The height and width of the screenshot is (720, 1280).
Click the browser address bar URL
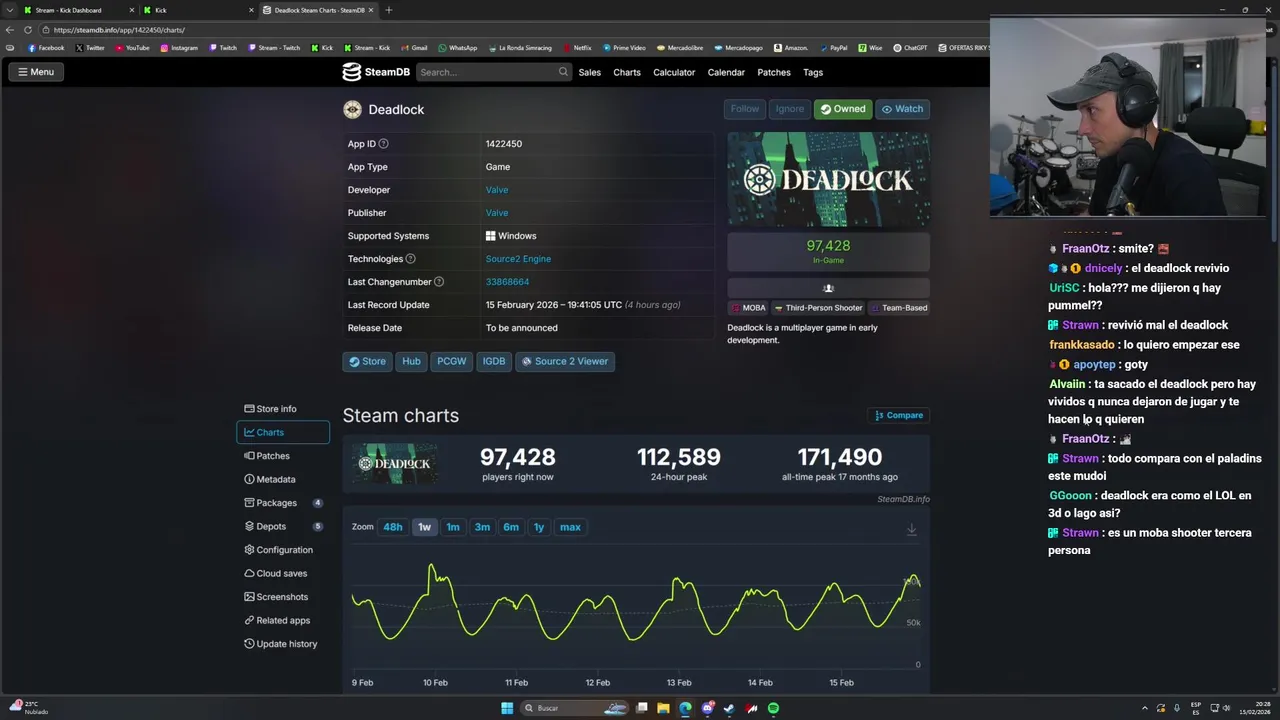pyautogui.click(x=119, y=30)
